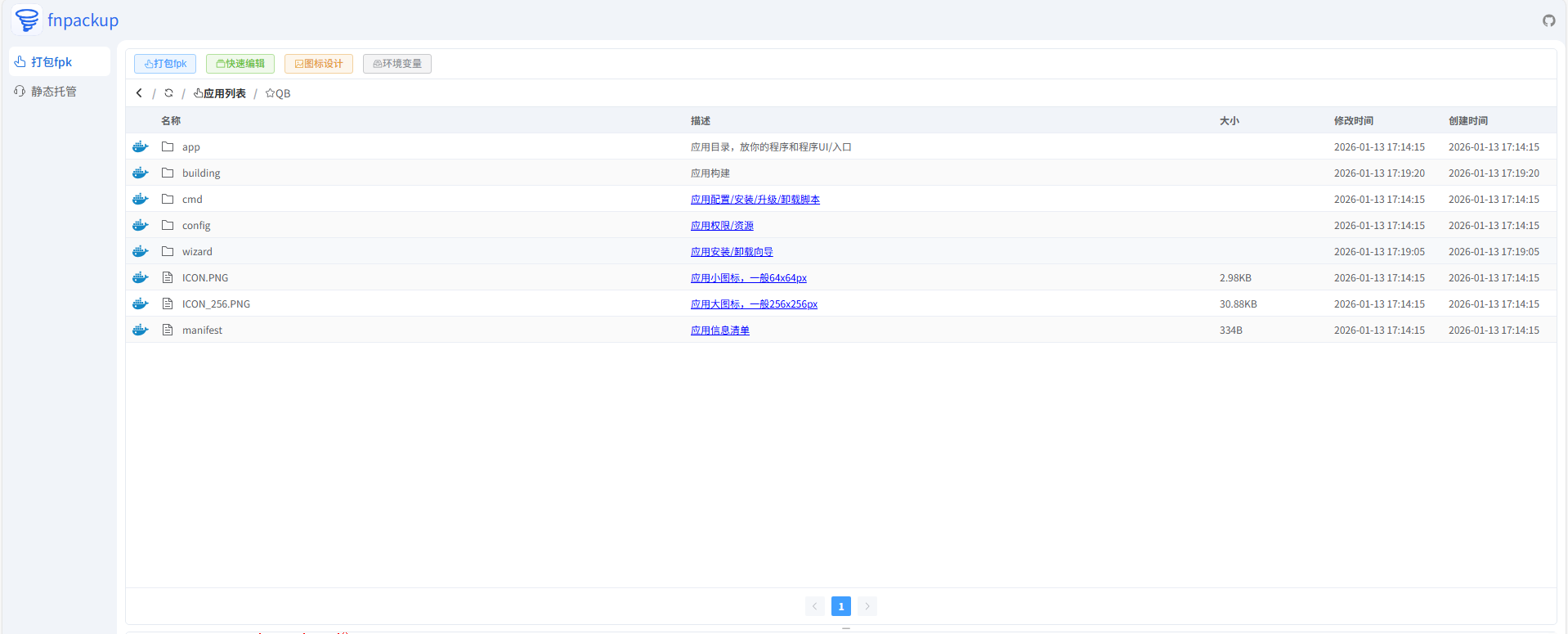This screenshot has height=634, width=1568.
Task: Click the ICON.PNG file name
Action: coord(205,277)
